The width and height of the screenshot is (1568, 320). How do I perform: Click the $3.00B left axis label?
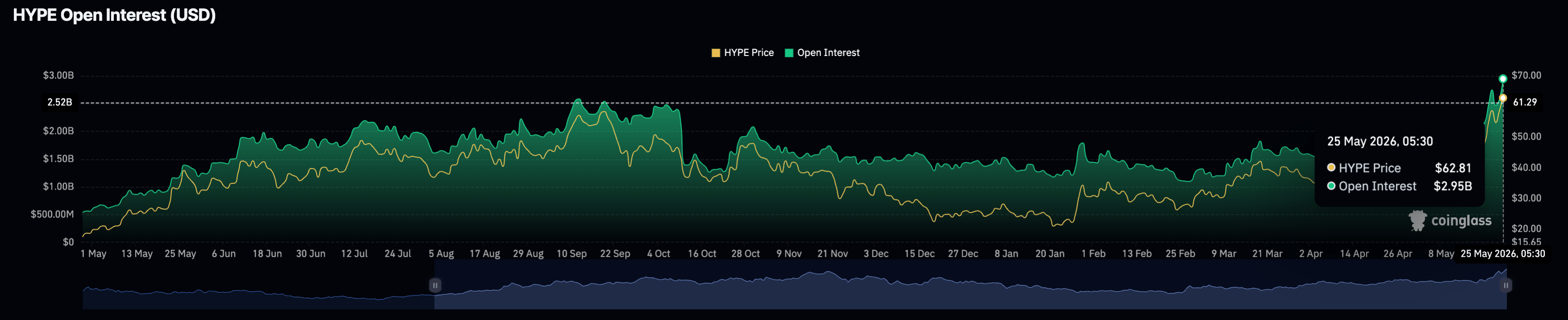pos(58,75)
